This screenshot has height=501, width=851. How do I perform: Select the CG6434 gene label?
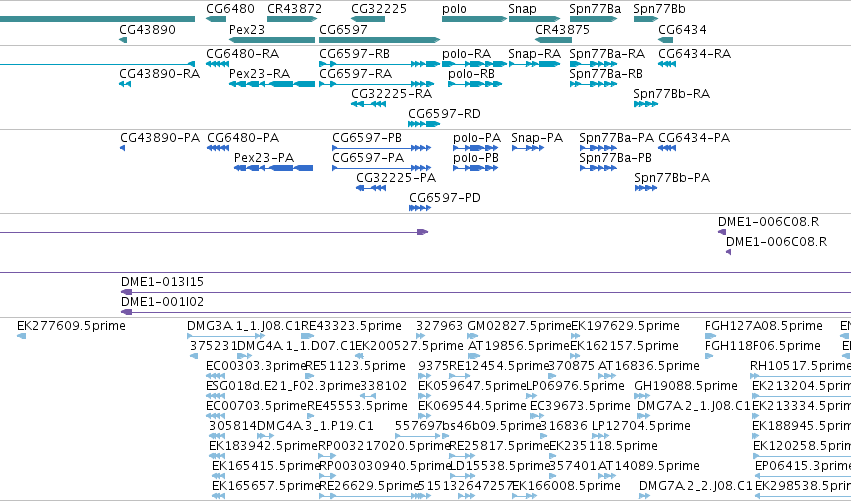click(682, 29)
